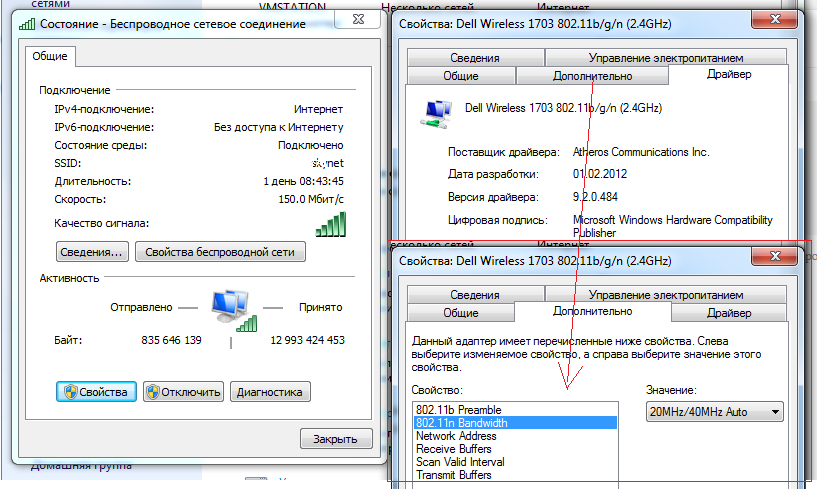Image resolution: width=817 pixels, height=489 pixels.
Task: Select Scan Valid Interval property
Action: click(460, 462)
